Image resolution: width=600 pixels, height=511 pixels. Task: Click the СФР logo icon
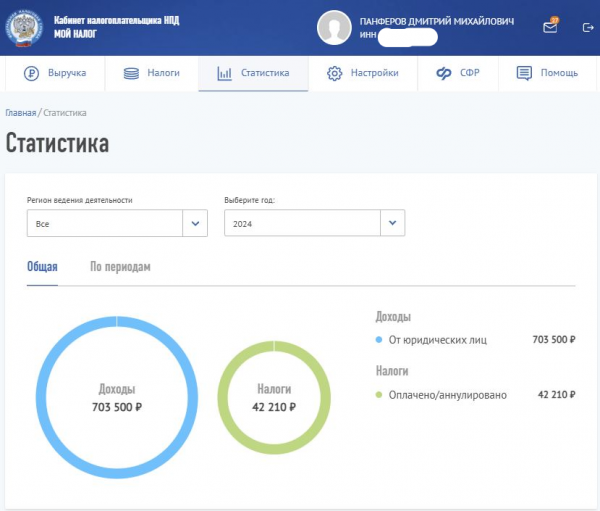coord(443,73)
